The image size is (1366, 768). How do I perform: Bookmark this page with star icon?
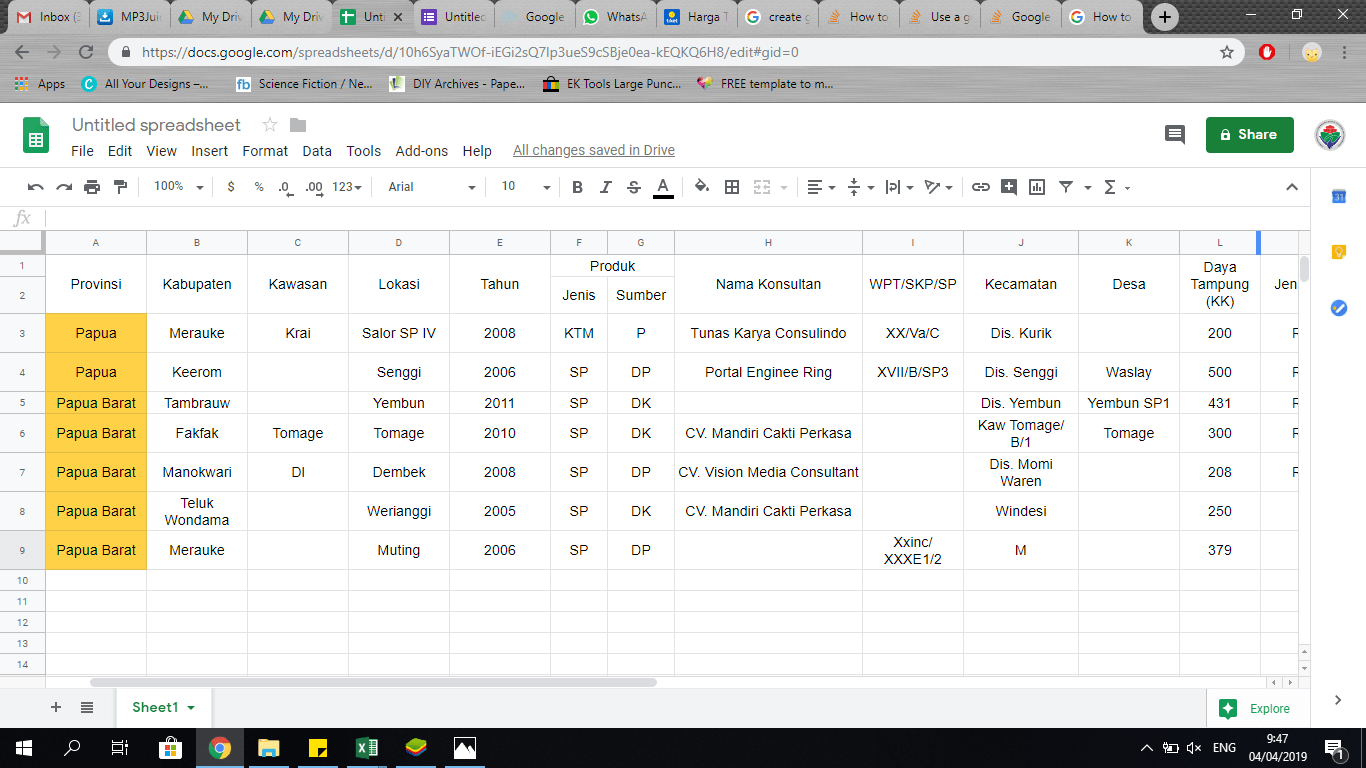tap(1227, 52)
